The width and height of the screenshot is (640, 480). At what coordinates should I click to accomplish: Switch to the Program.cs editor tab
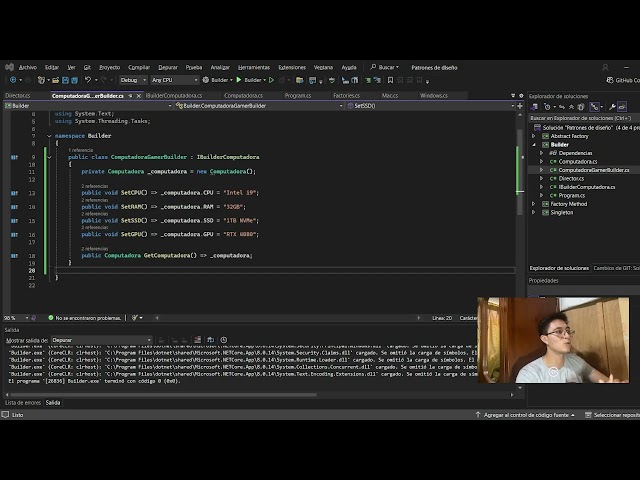[x=298, y=96]
